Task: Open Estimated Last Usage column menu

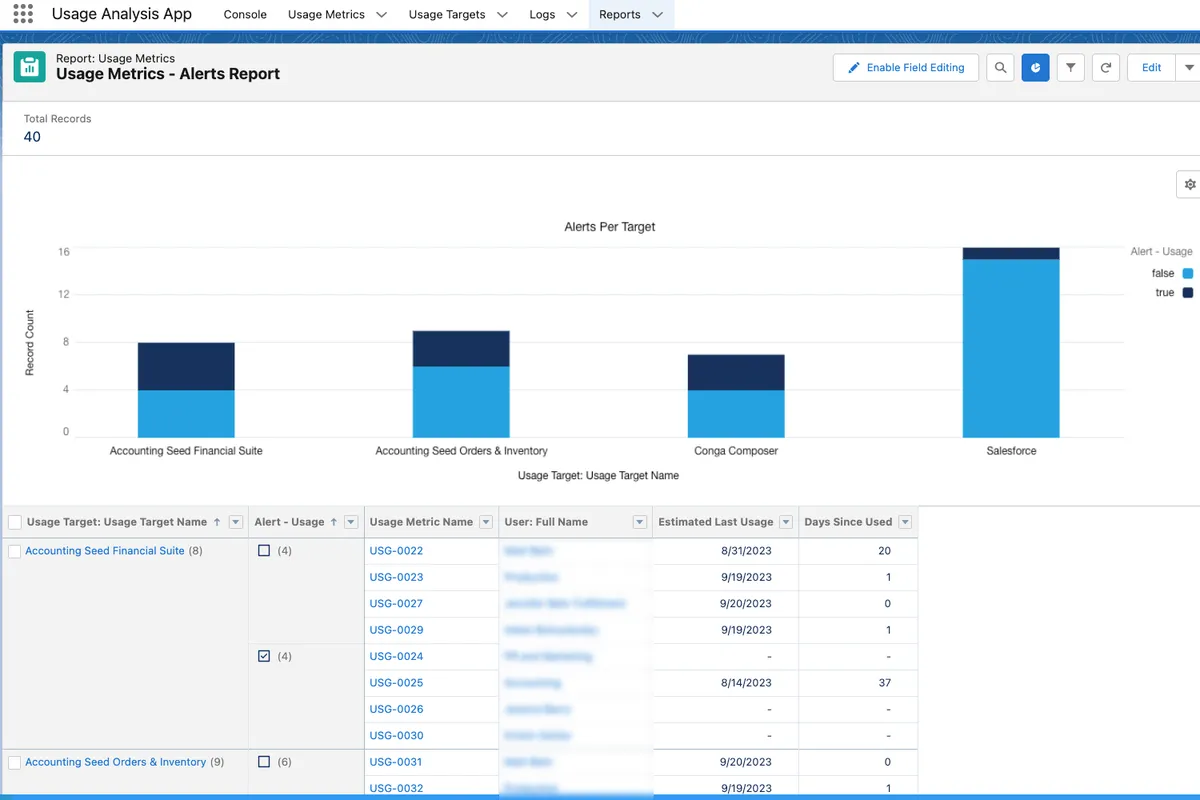Action: pos(786,522)
